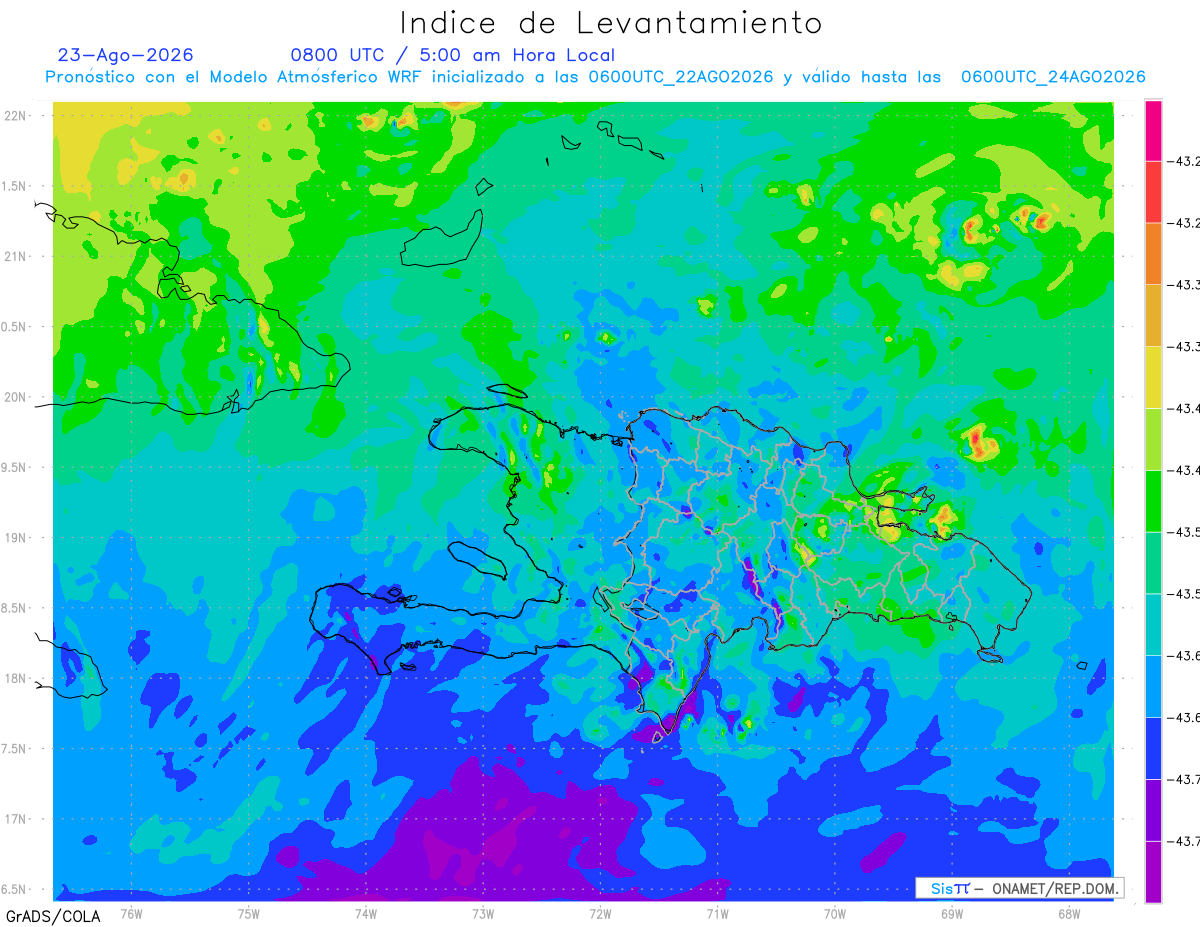Click the '20N' latitude label

[16, 398]
